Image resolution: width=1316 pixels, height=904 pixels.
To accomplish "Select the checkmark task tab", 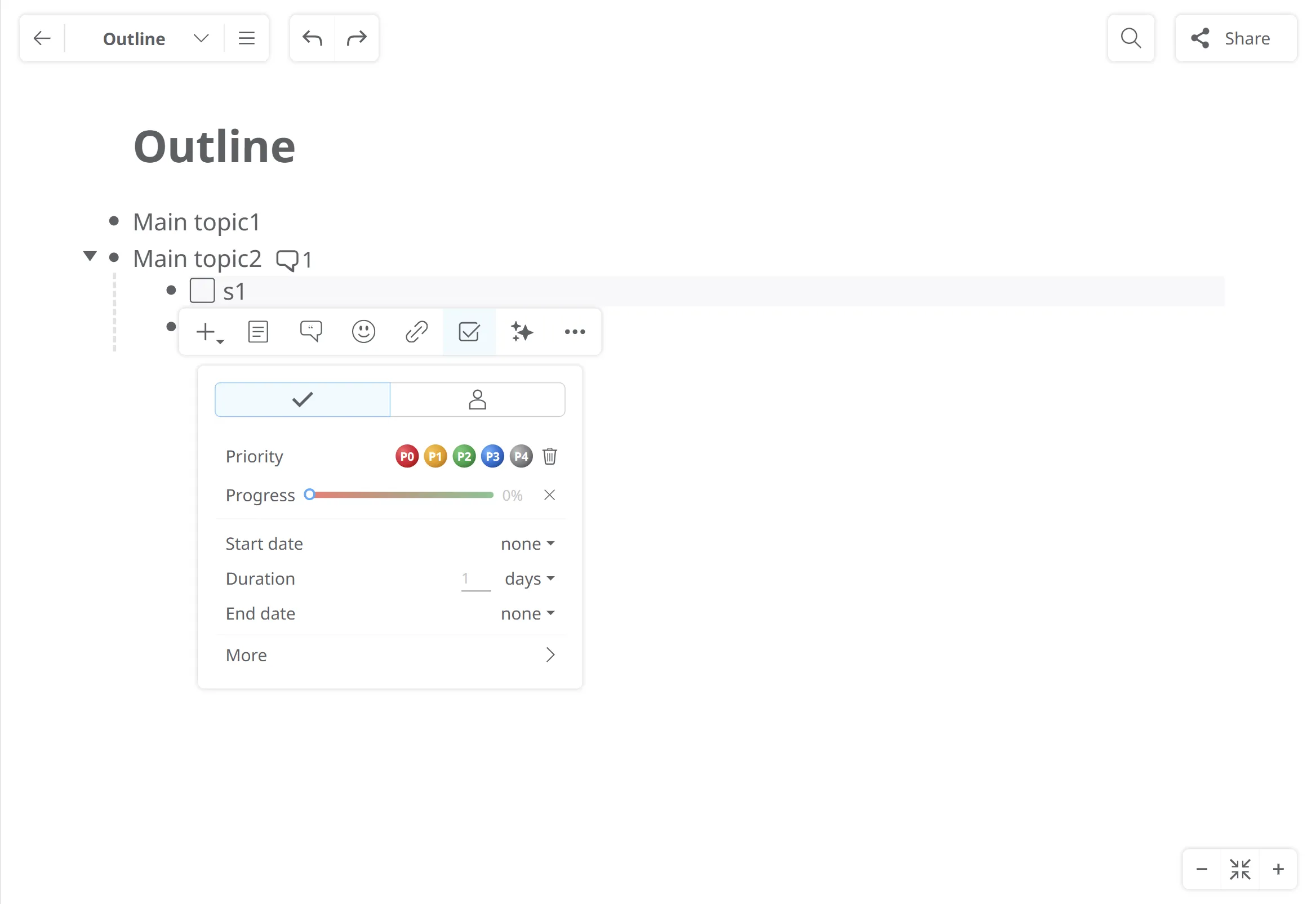I will tap(303, 400).
